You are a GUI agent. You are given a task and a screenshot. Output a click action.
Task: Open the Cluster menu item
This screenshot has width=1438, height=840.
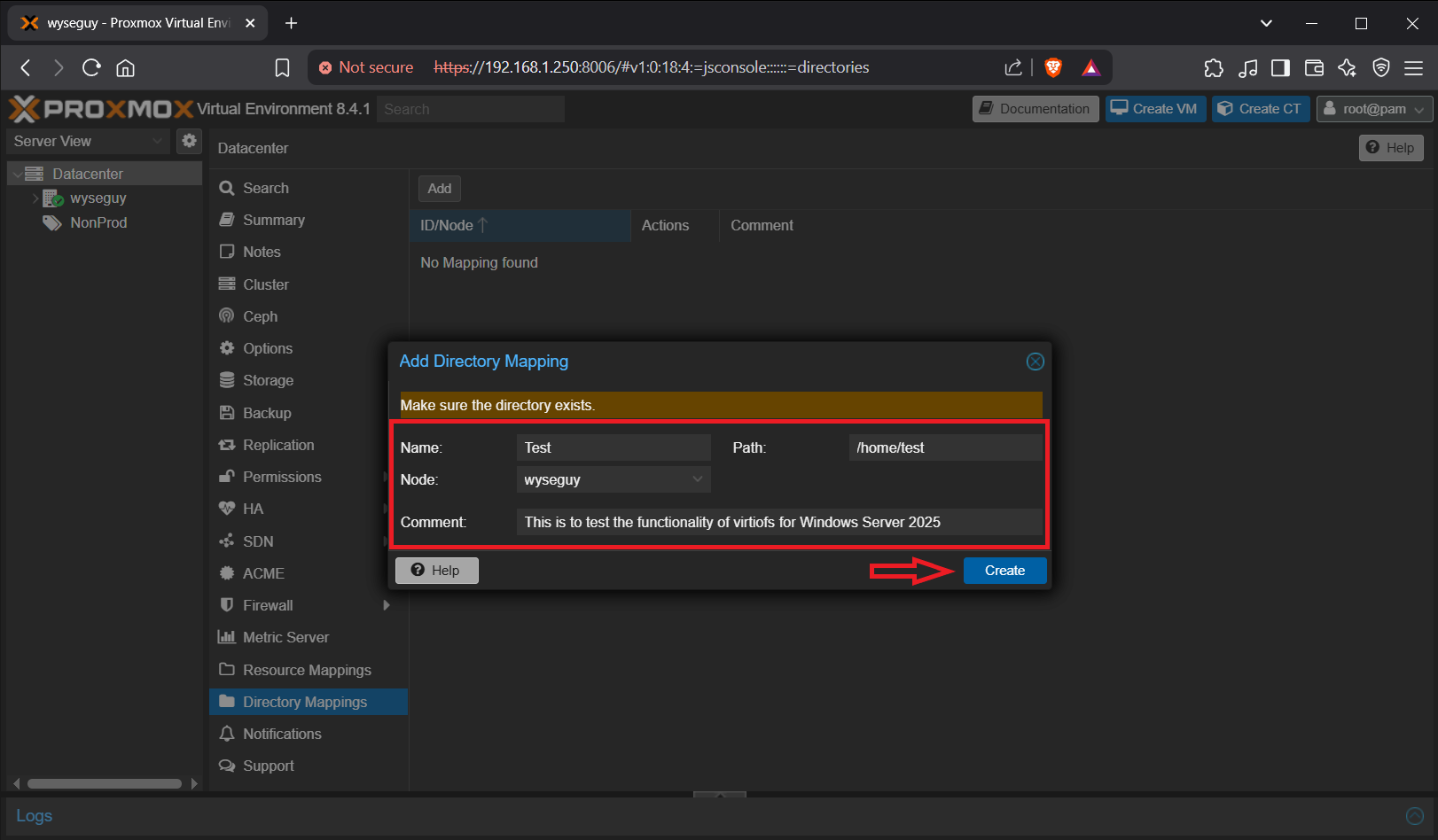click(308, 284)
